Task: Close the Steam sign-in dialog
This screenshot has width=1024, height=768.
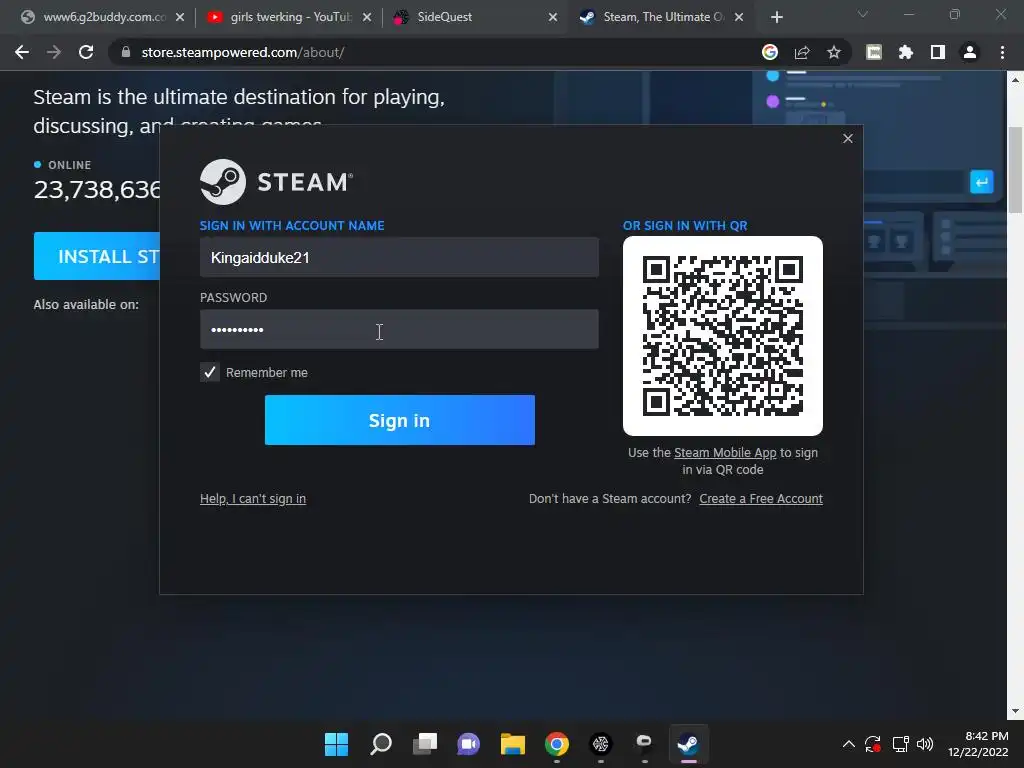Action: 848,138
